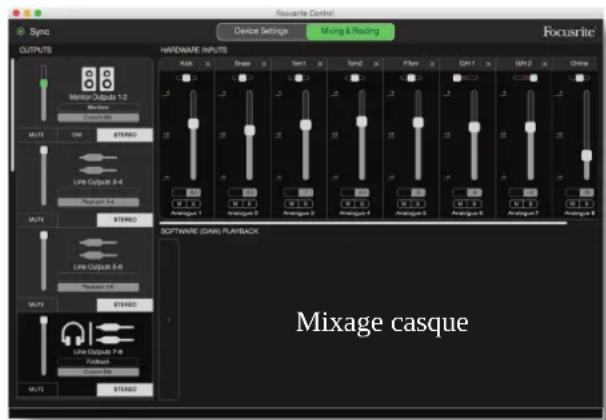Mute Monitor Outputs 1-2
This screenshot has height=420, width=606.
point(37,135)
